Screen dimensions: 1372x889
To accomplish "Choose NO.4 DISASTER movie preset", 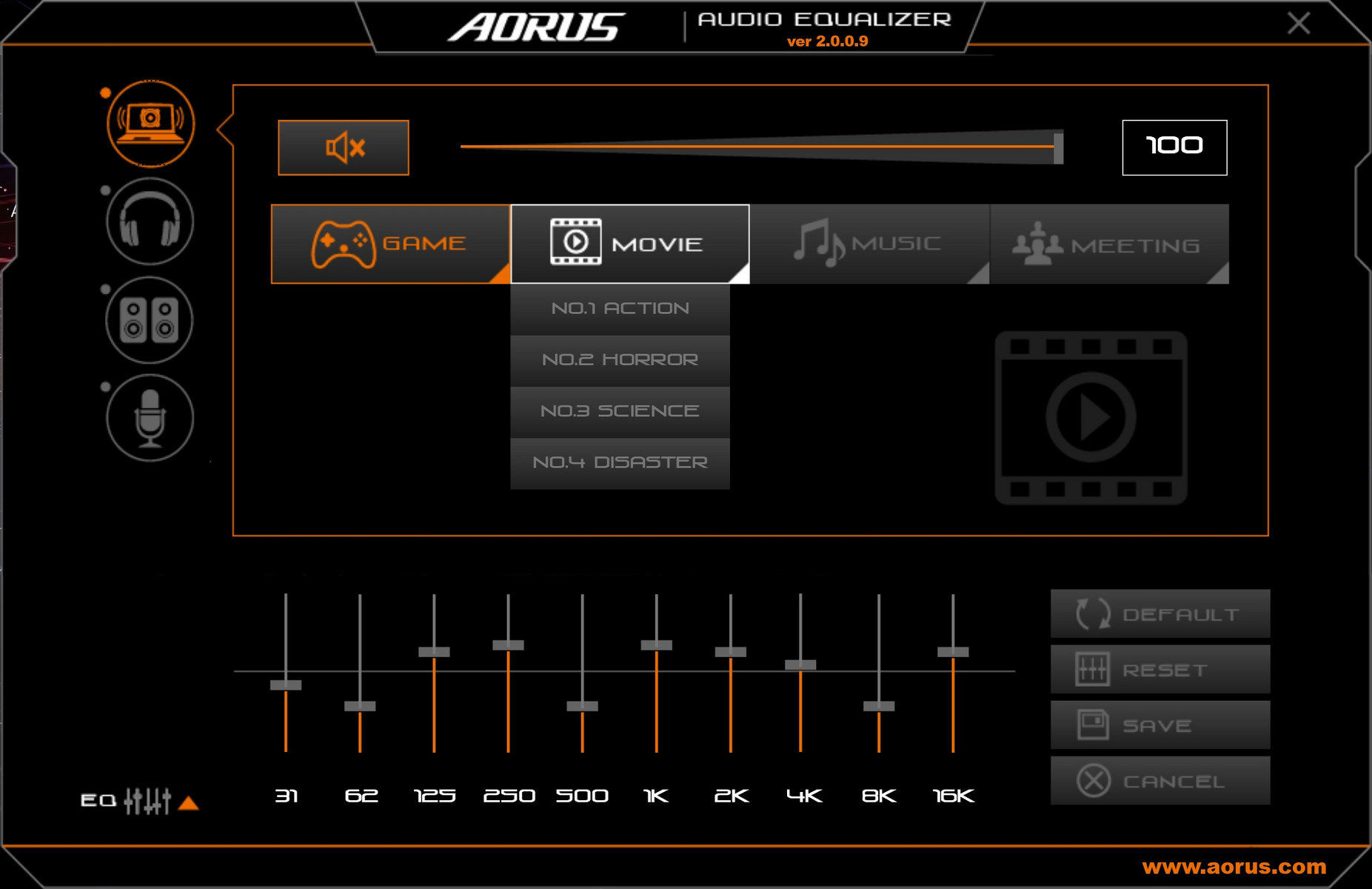I will (620, 463).
